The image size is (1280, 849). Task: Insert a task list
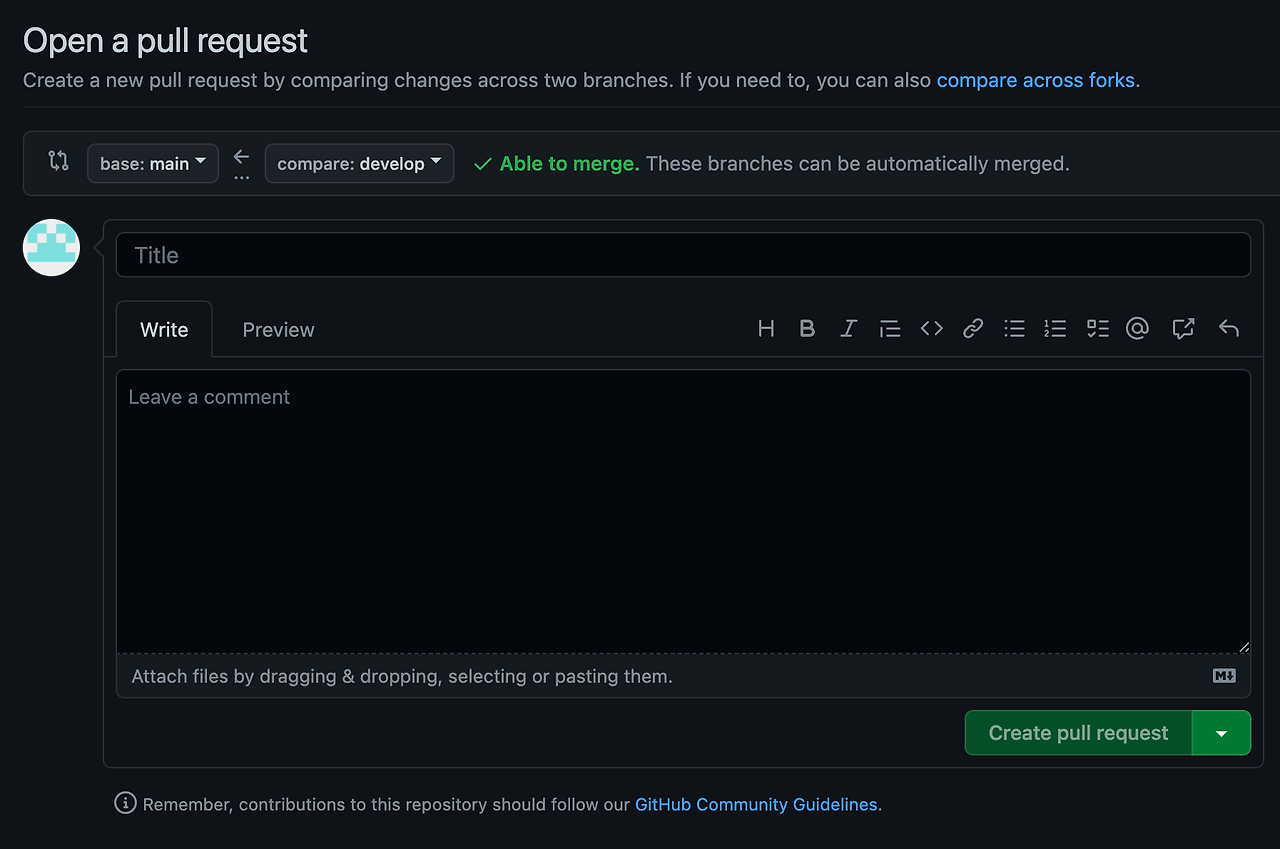1097,328
